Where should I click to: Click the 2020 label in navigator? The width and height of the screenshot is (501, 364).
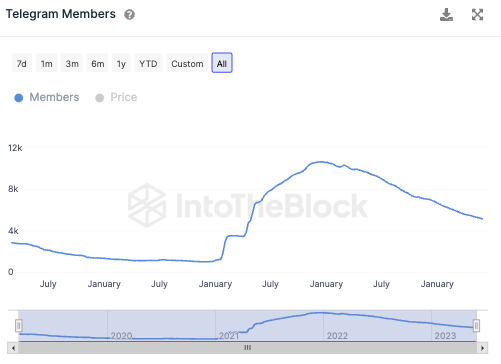[x=121, y=336]
